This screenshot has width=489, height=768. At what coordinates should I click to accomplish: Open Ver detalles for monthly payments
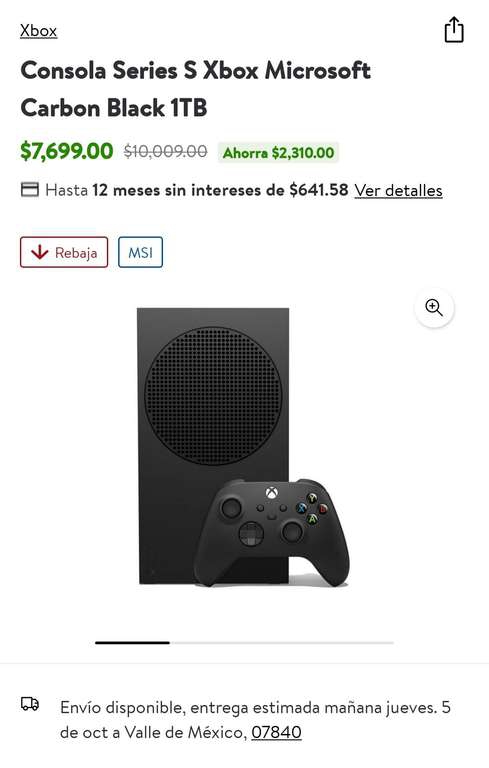click(x=398, y=190)
